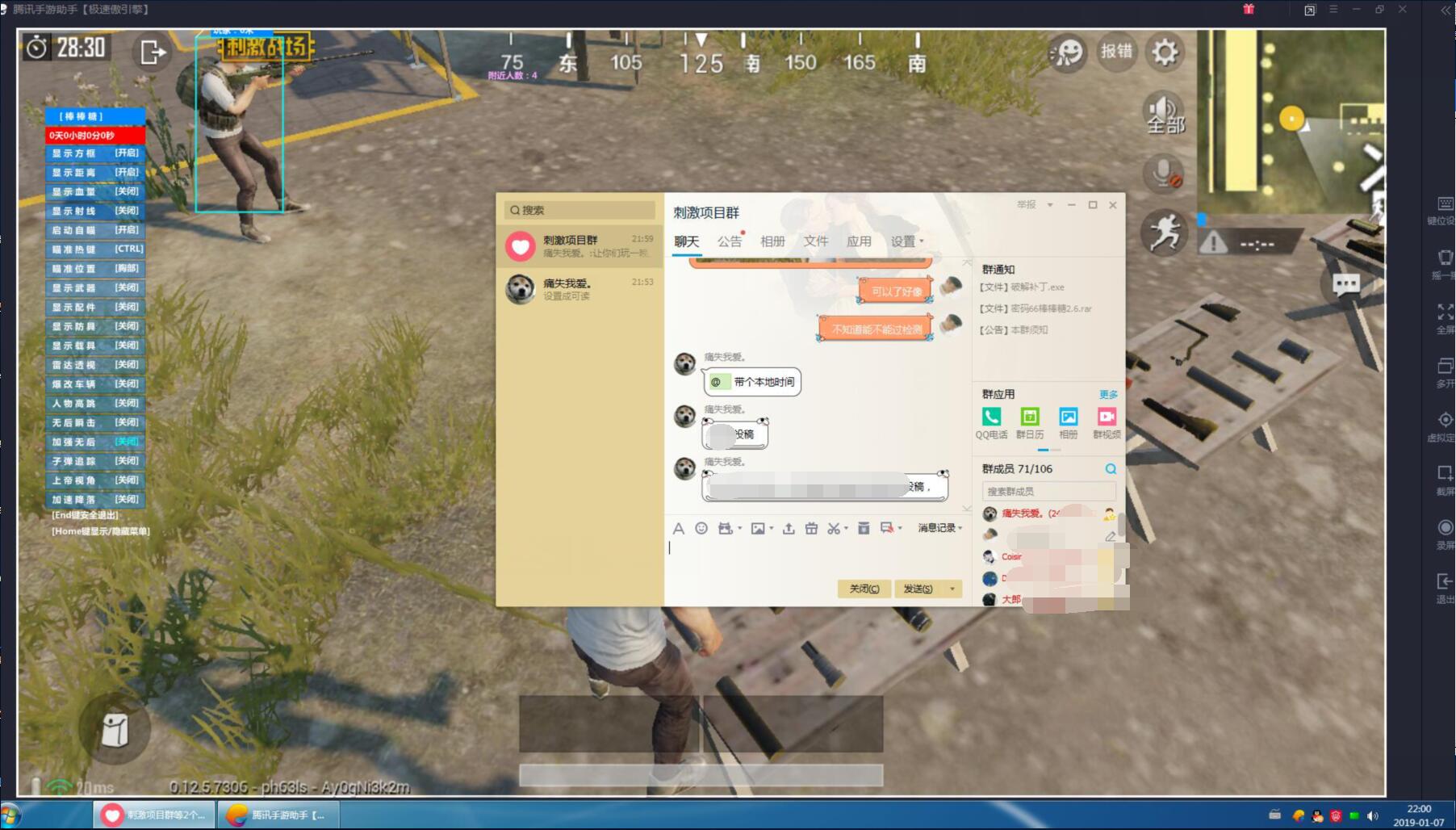Image resolution: width=1456 pixels, height=830 pixels.
Task: Toggle the in-game microphone mute button
Action: 1164,173
